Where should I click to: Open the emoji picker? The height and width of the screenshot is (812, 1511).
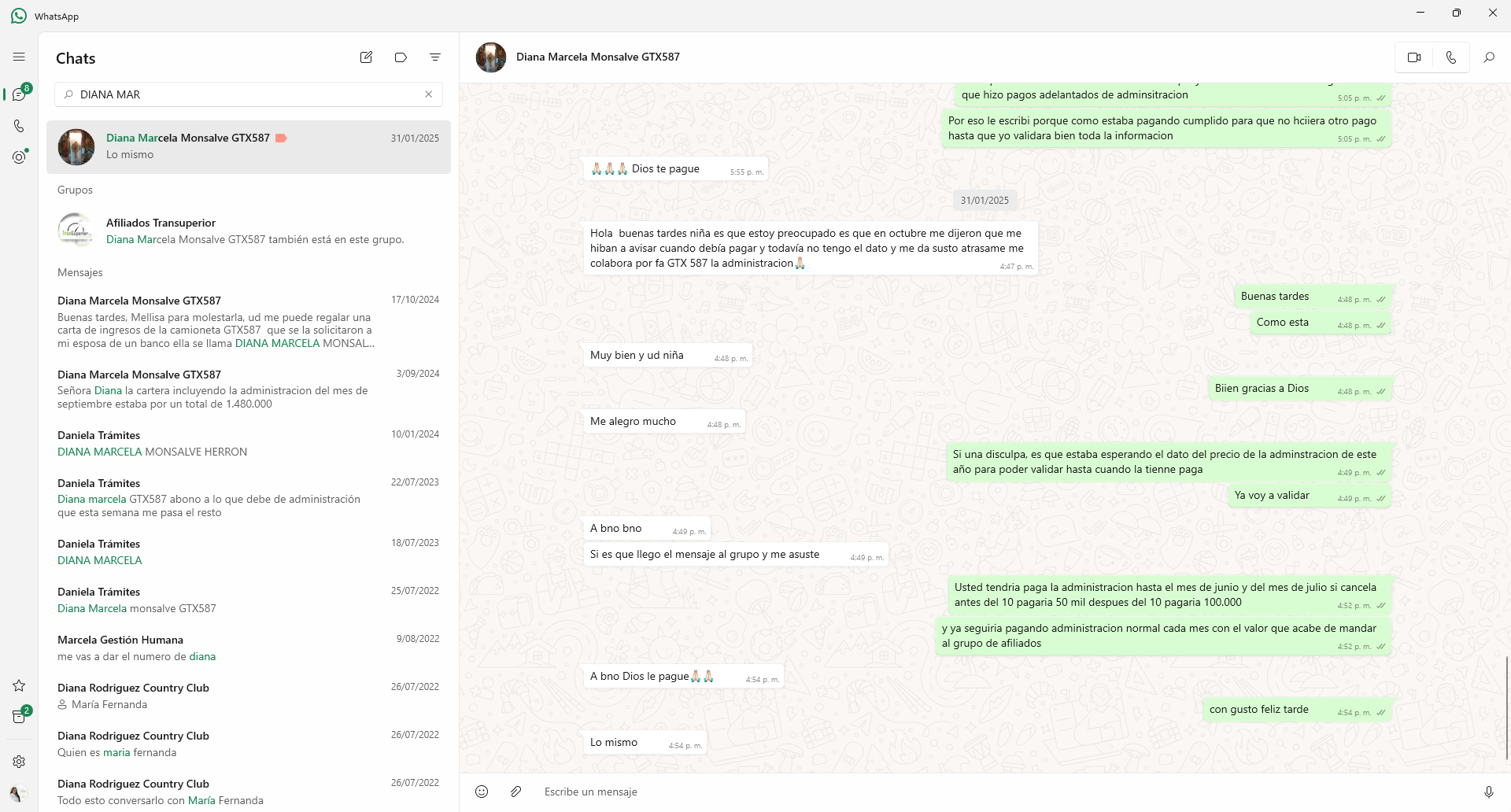pyautogui.click(x=482, y=792)
